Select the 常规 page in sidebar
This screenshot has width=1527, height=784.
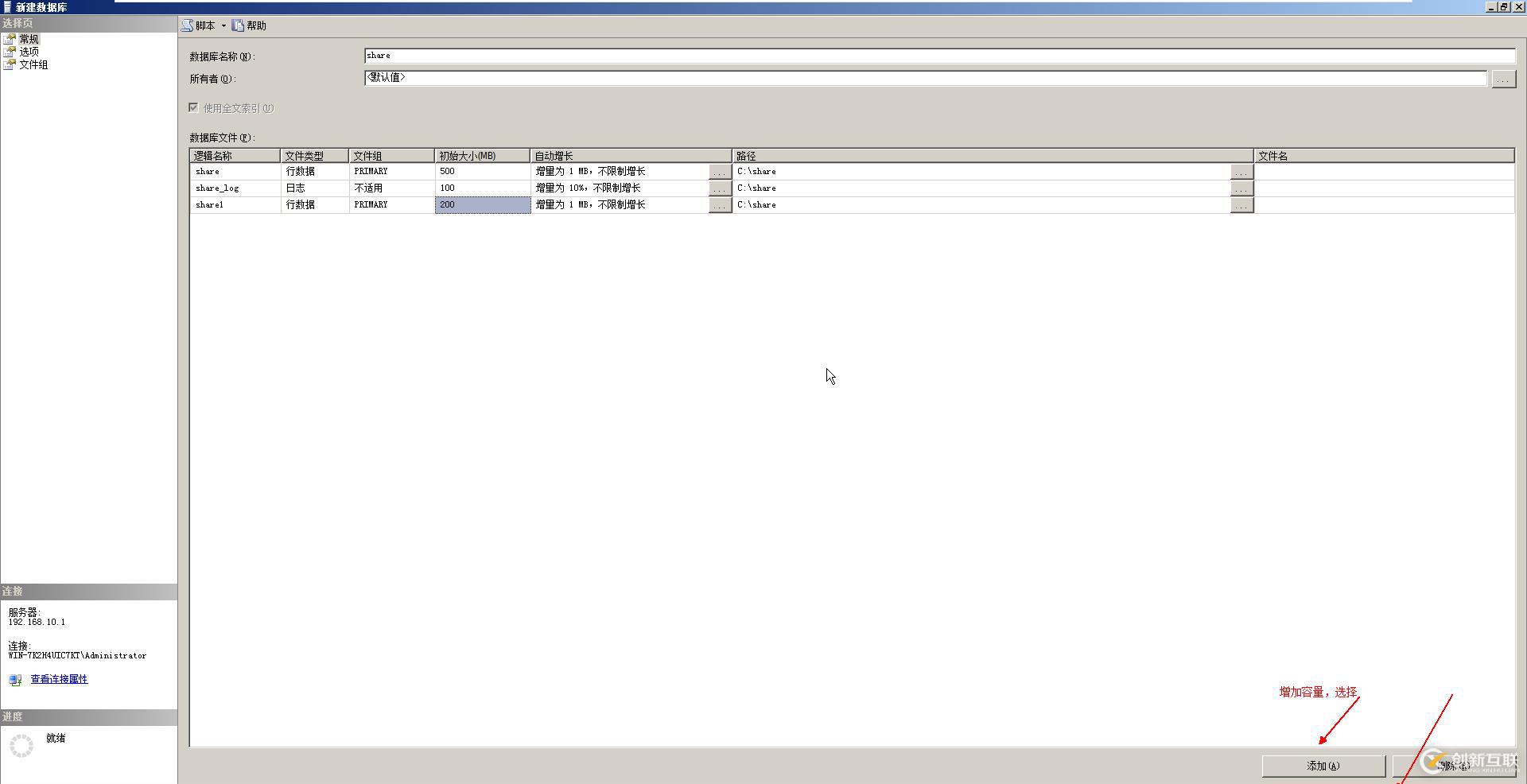29,39
